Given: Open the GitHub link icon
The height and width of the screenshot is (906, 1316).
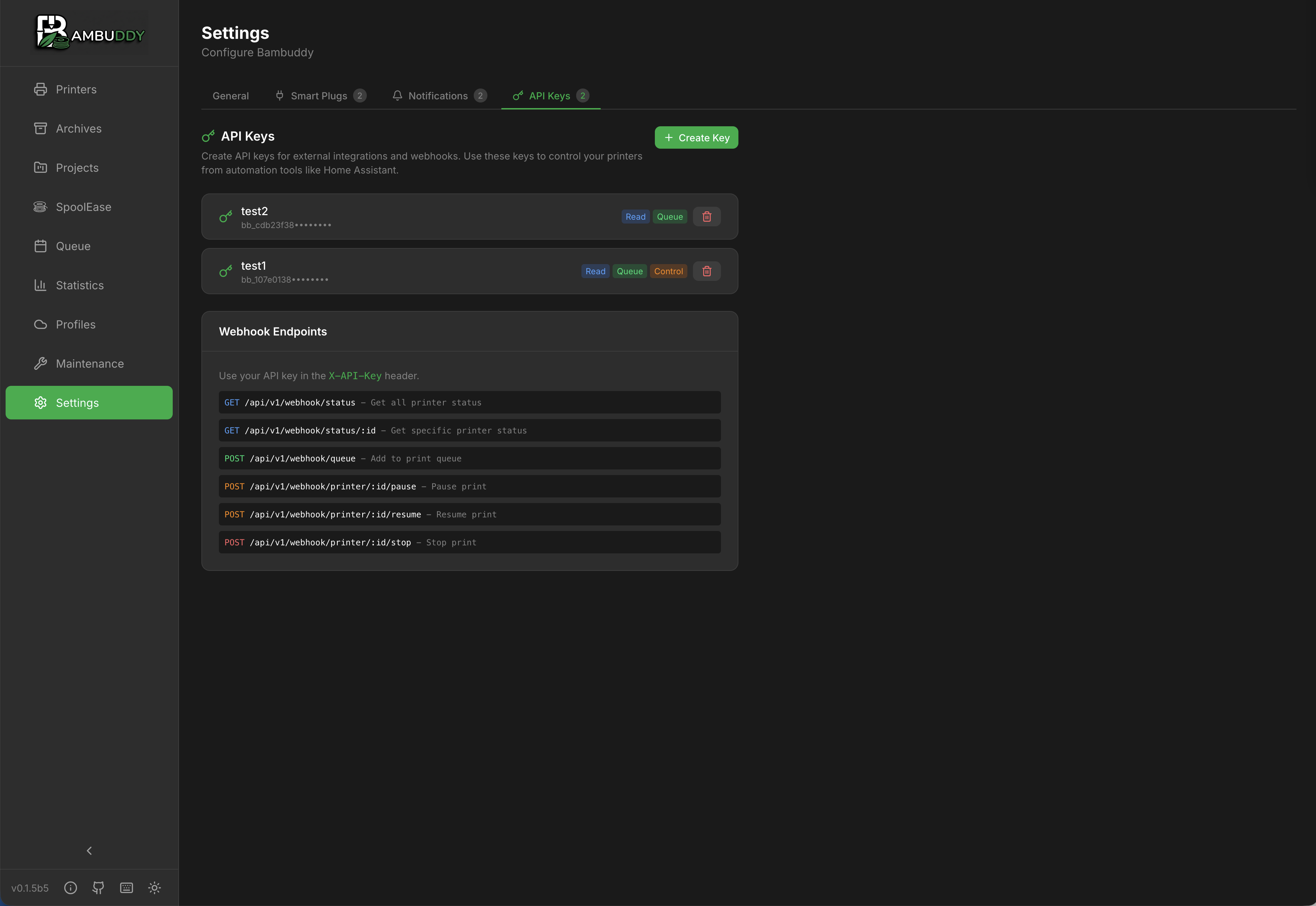Looking at the screenshot, I should [x=98, y=887].
